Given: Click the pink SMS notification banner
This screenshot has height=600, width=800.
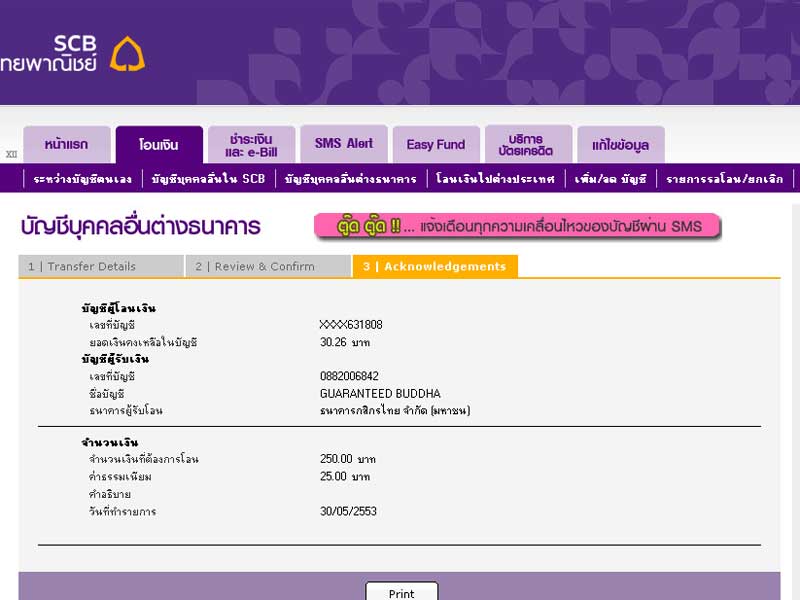Looking at the screenshot, I should [x=516, y=226].
